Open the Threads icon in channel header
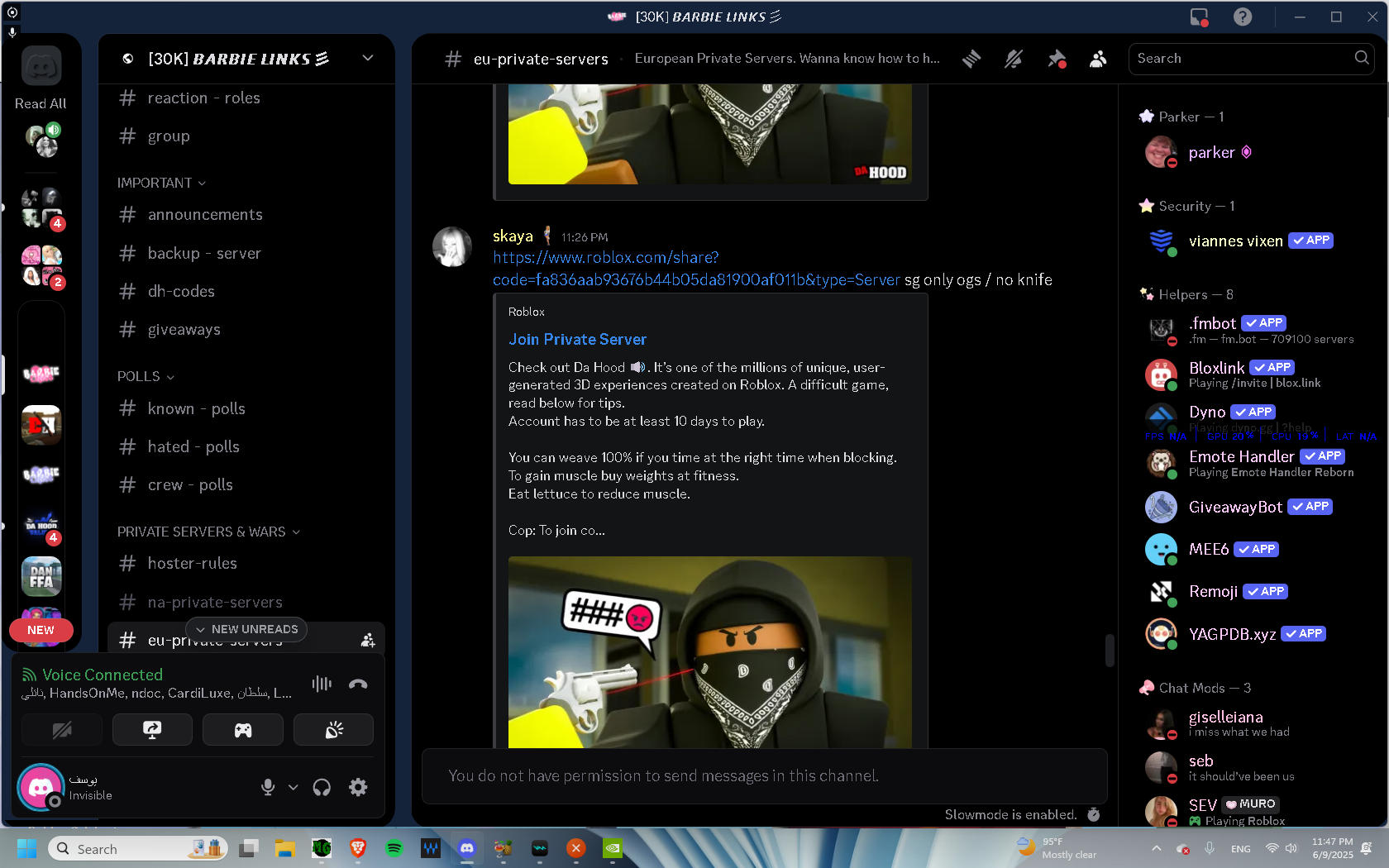The height and width of the screenshot is (868, 1389). tap(971, 59)
